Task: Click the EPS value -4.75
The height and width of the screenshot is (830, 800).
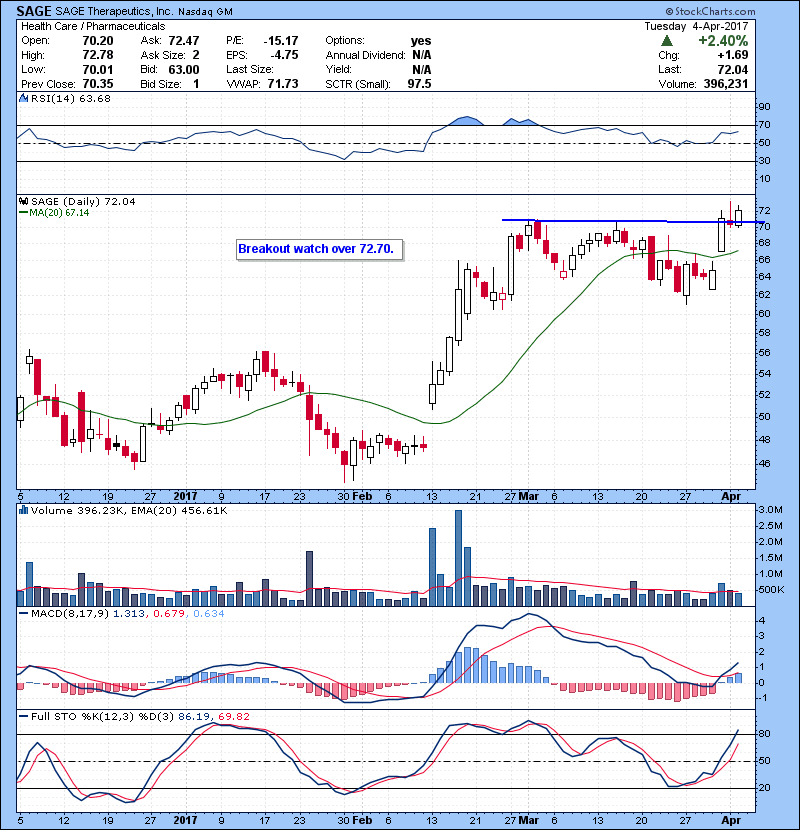Action: (x=284, y=55)
